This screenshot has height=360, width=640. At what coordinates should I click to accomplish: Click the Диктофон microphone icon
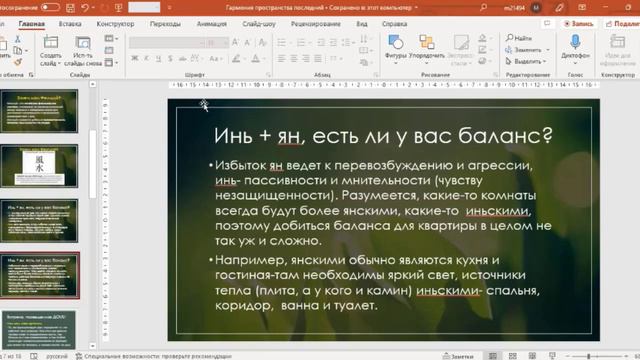[575, 42]
